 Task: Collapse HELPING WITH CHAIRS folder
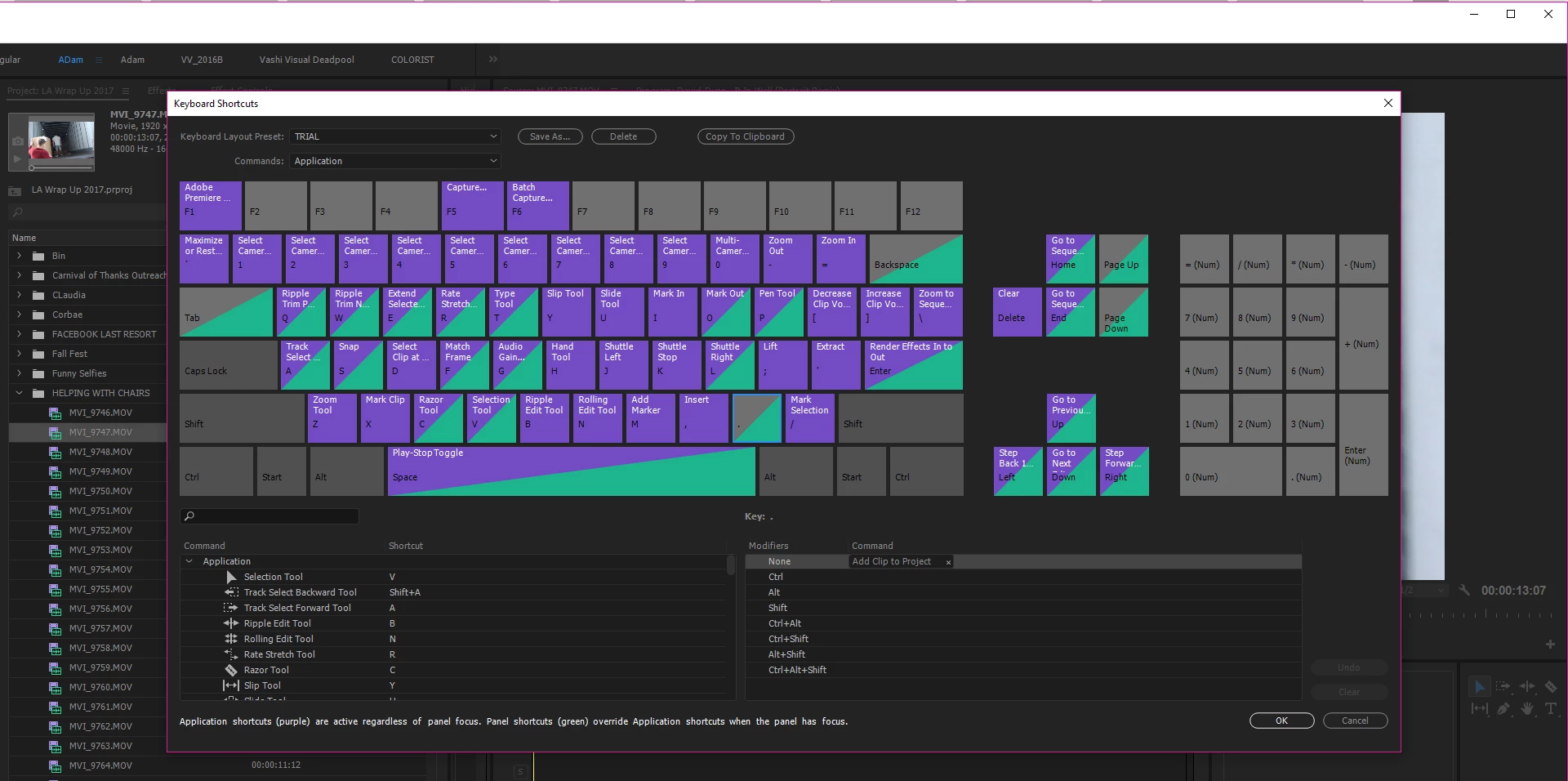[x=19, y=393]
